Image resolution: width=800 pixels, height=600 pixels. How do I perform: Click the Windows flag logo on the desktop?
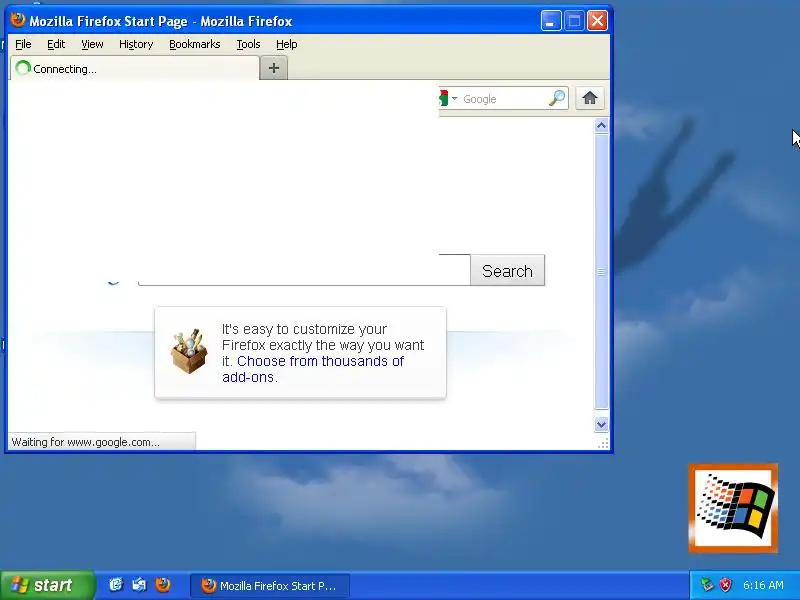click(733, 508)
